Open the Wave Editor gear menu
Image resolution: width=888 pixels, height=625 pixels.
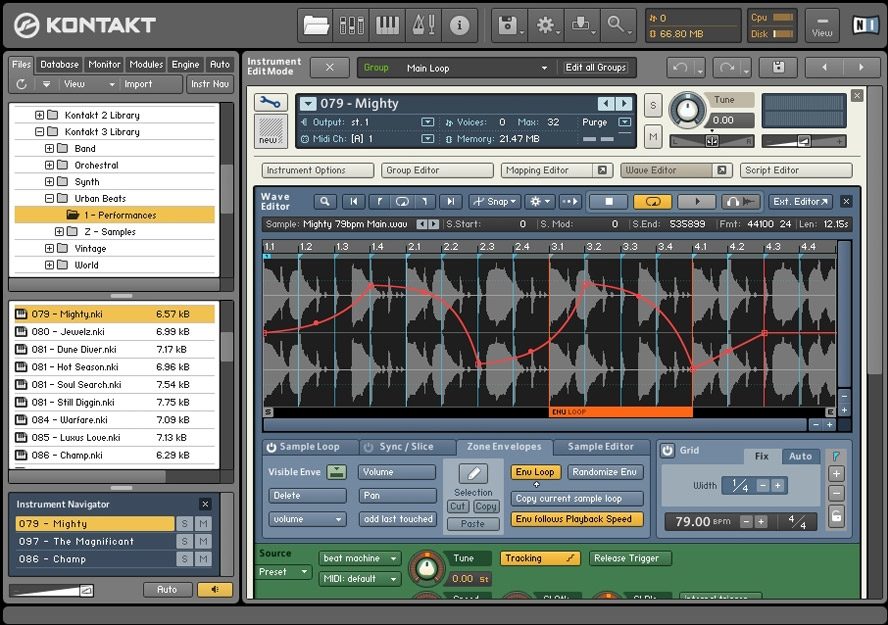(540, 202)
